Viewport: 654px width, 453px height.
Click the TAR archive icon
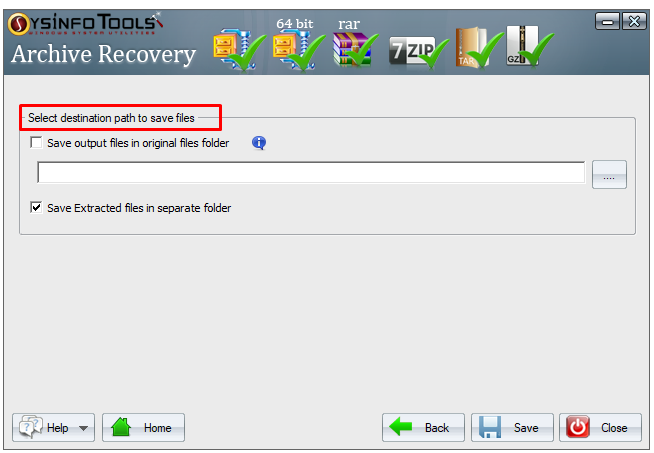point(479,48)
